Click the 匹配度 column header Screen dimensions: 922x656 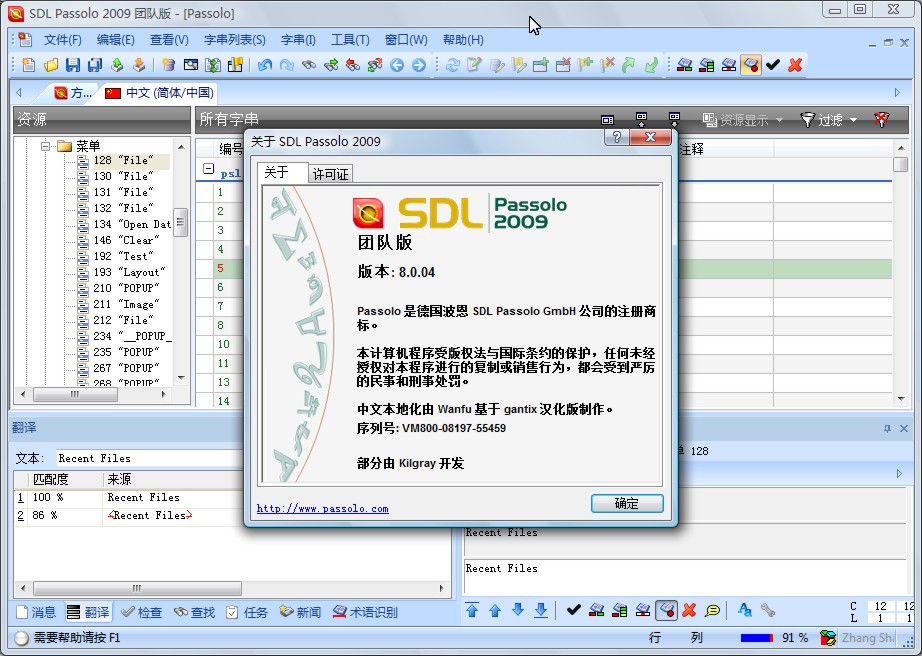[65, 479]
